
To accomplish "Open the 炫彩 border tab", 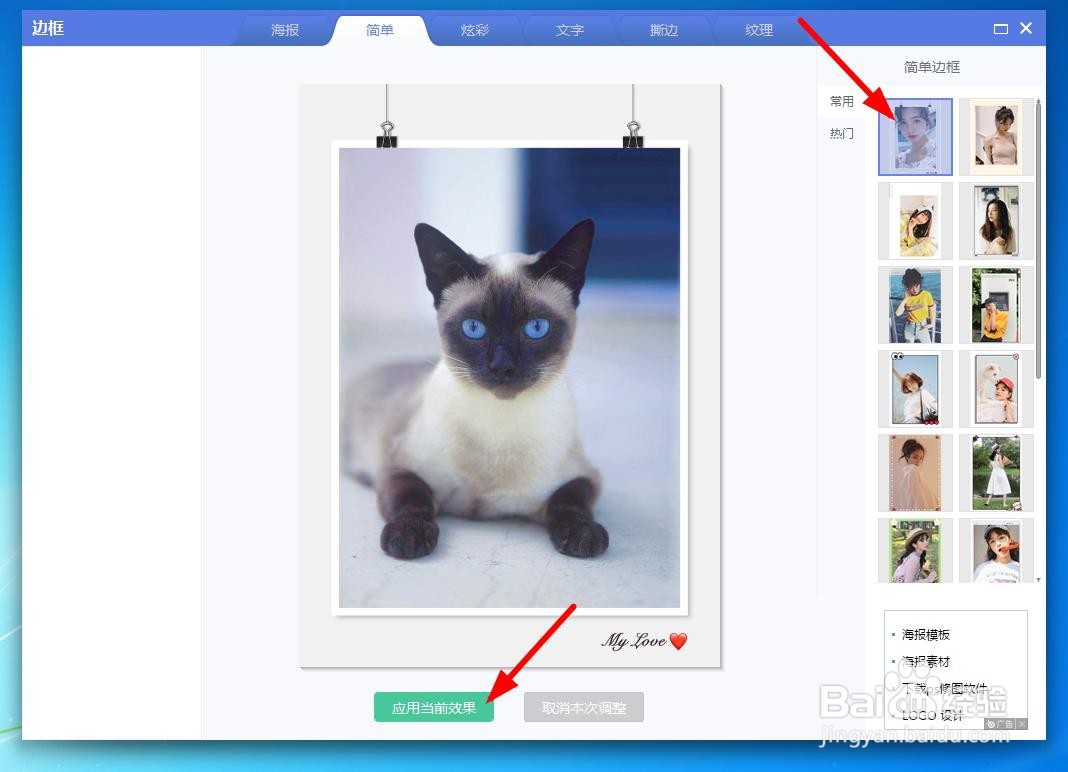I will click(x=474, y=30).
